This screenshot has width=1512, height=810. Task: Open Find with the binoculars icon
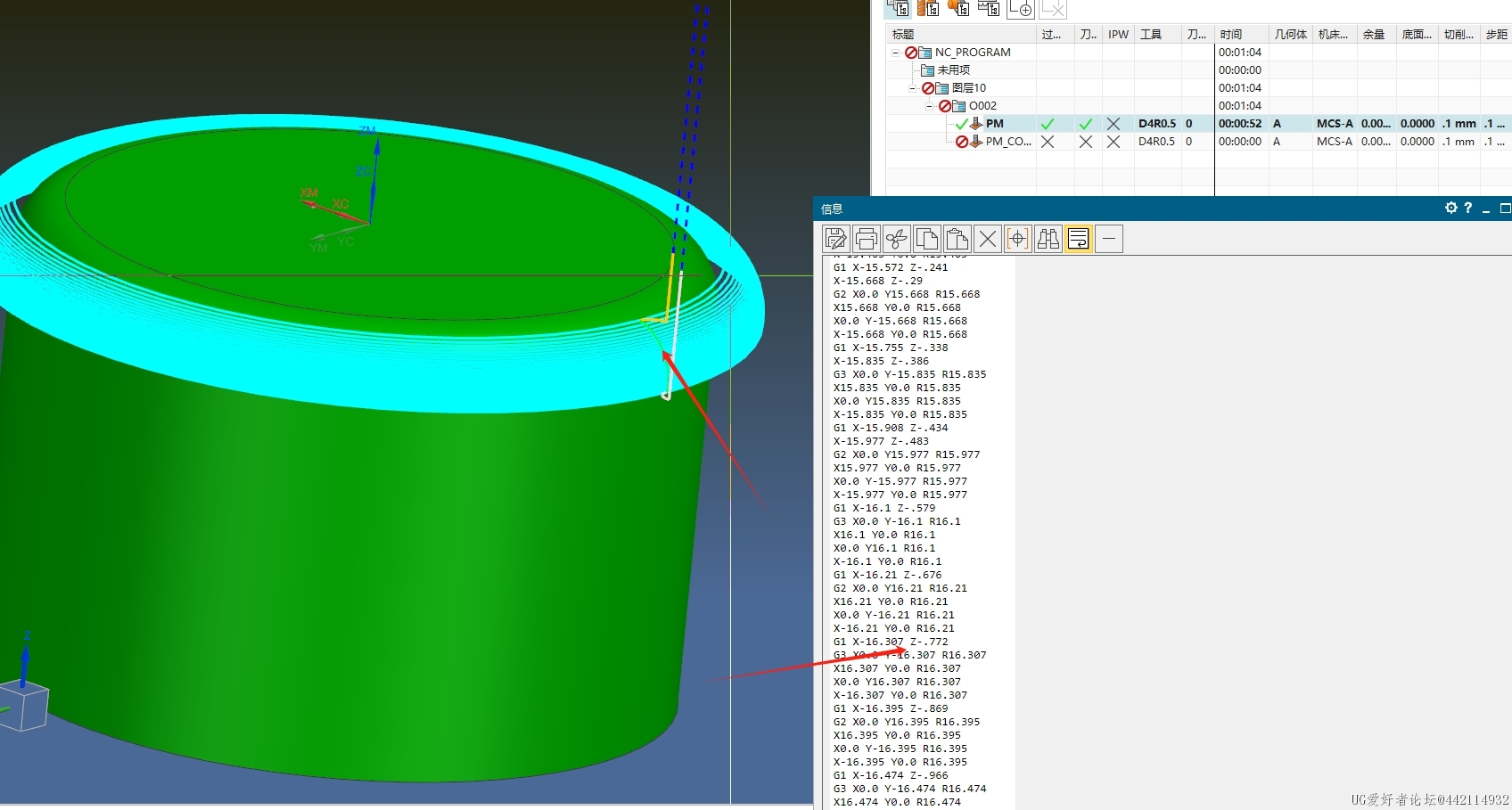pyautogui.click(x=1048, y=239)
